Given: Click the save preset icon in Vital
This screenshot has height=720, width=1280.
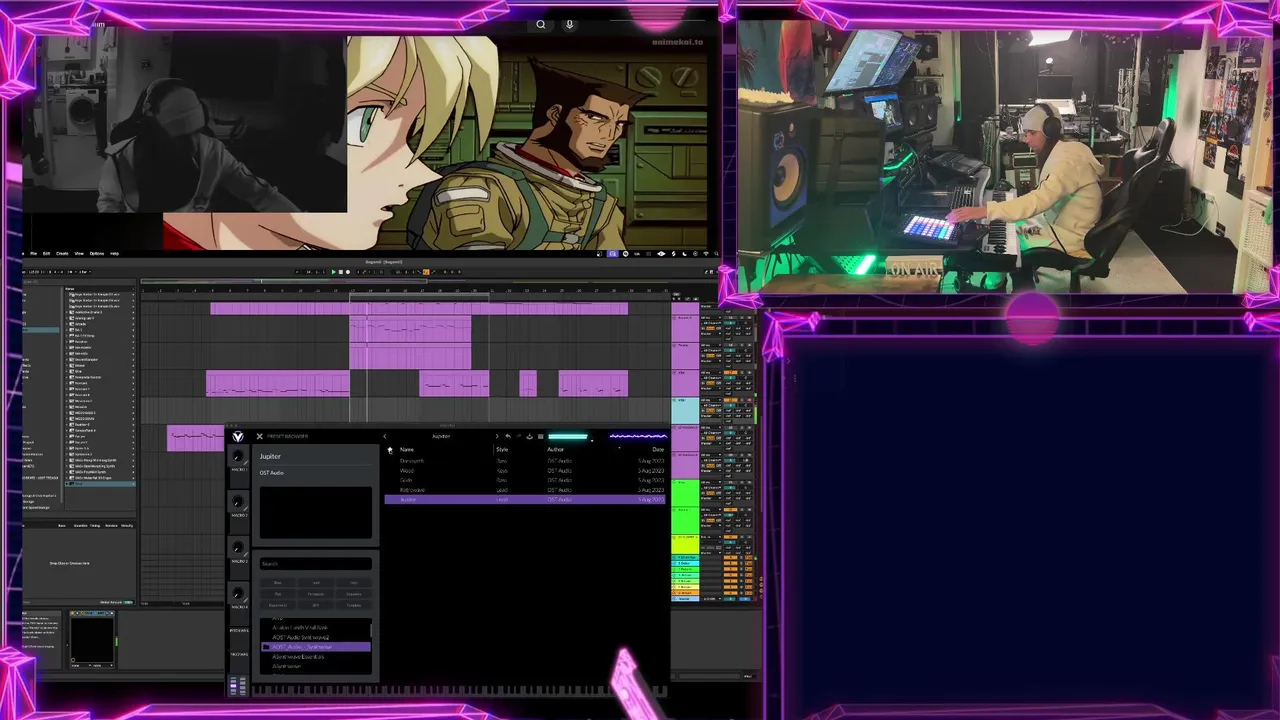Looking at the screenshot, I should pos(530,436).
